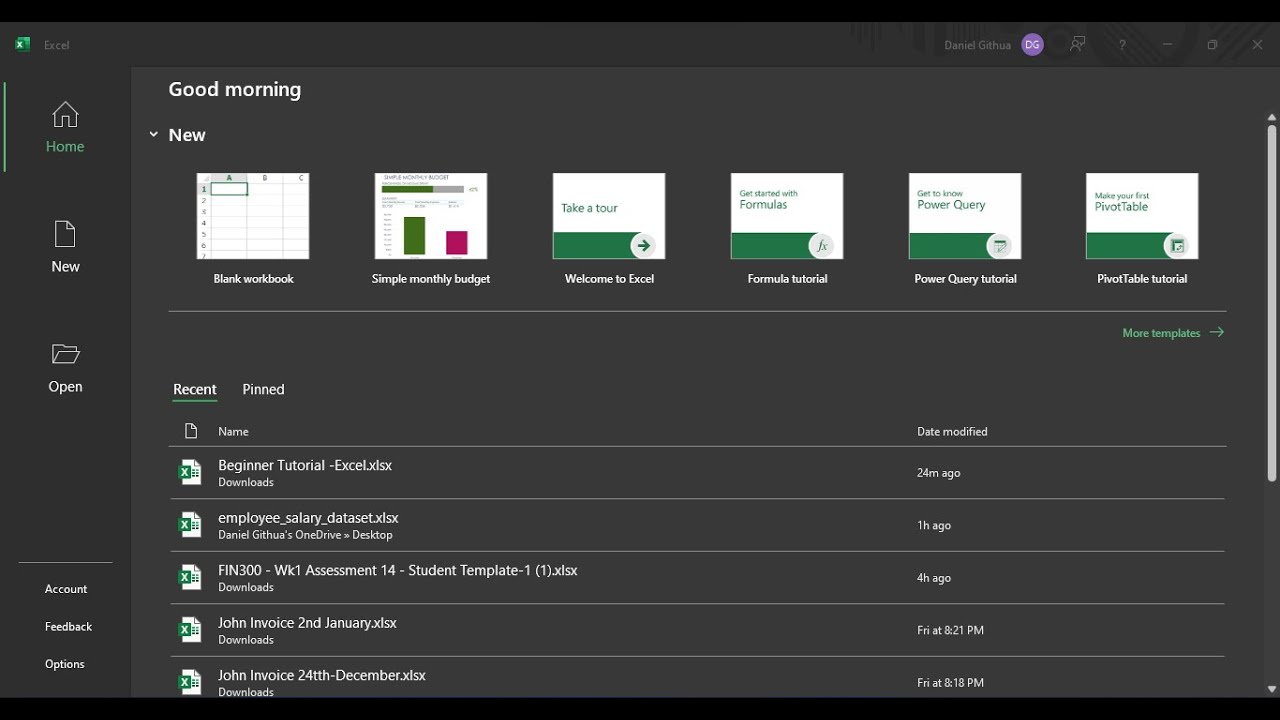Click the New page icon in sidebar
The image size is (1280, 720).
pos(65,235)
